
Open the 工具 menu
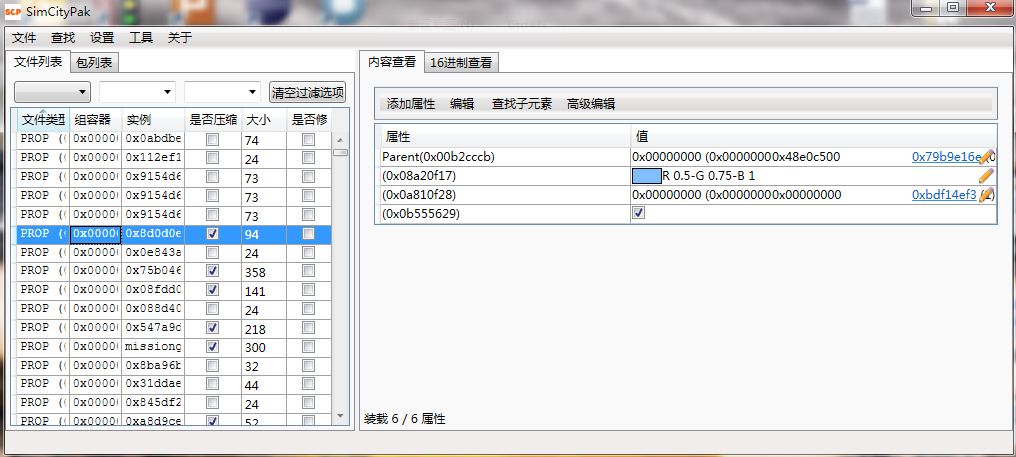141,38
